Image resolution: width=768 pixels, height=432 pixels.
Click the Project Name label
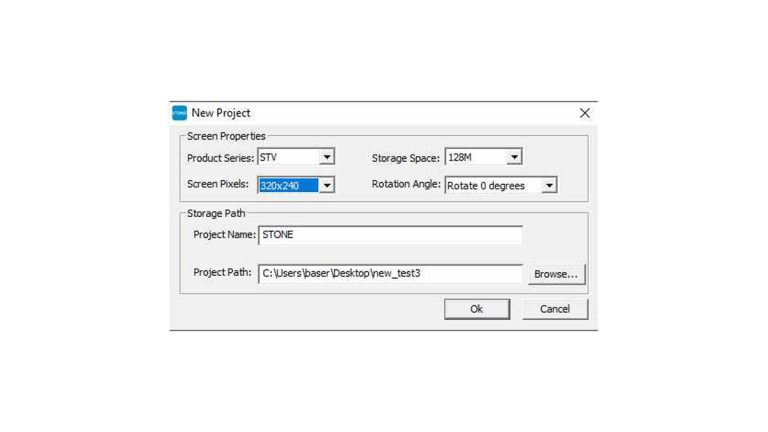click(x=224, y=235)
